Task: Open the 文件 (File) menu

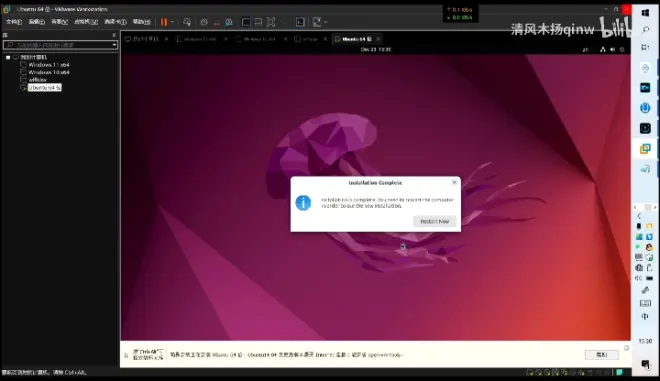Action: (x=14, y=21)
